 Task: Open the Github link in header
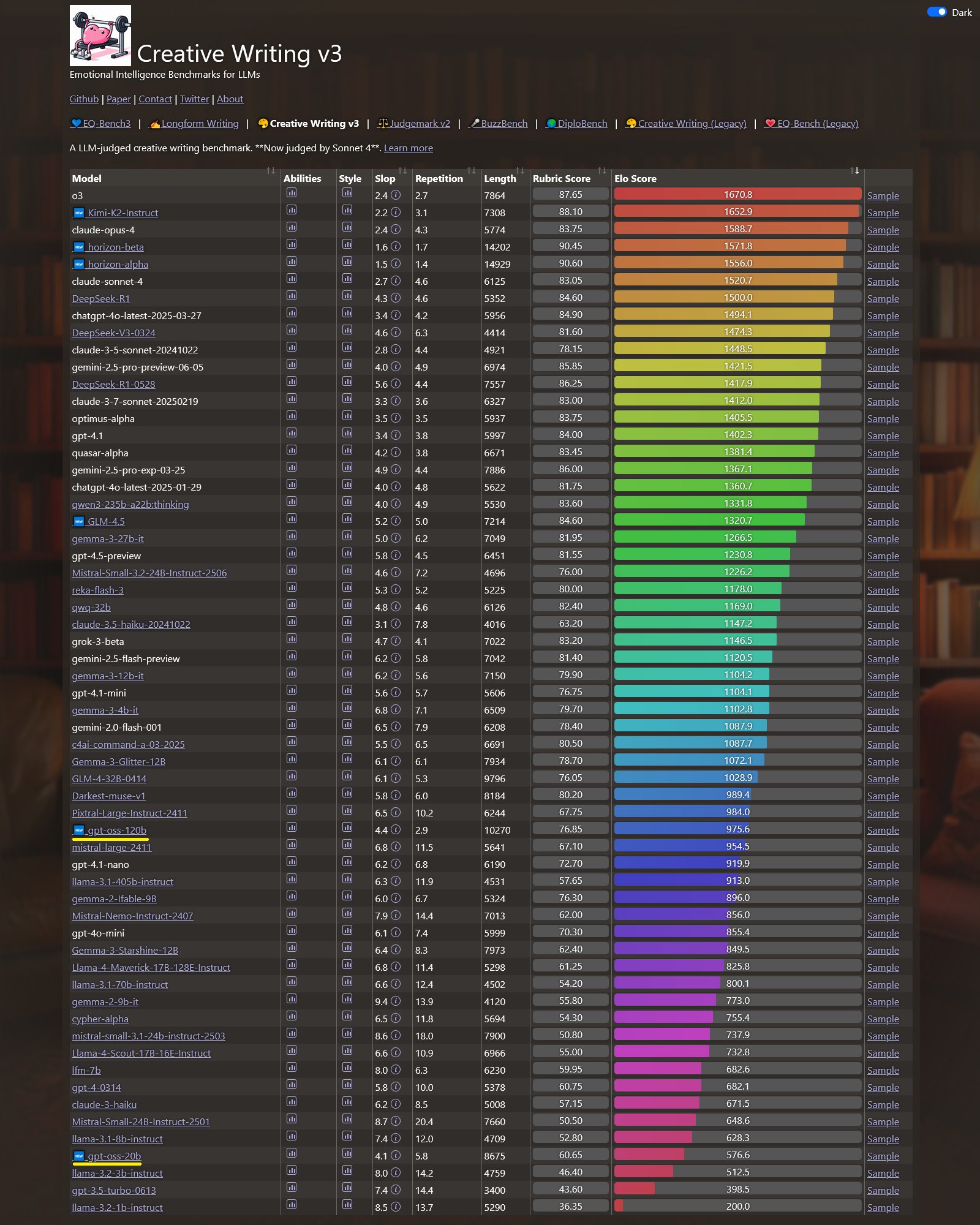(84, 99)
